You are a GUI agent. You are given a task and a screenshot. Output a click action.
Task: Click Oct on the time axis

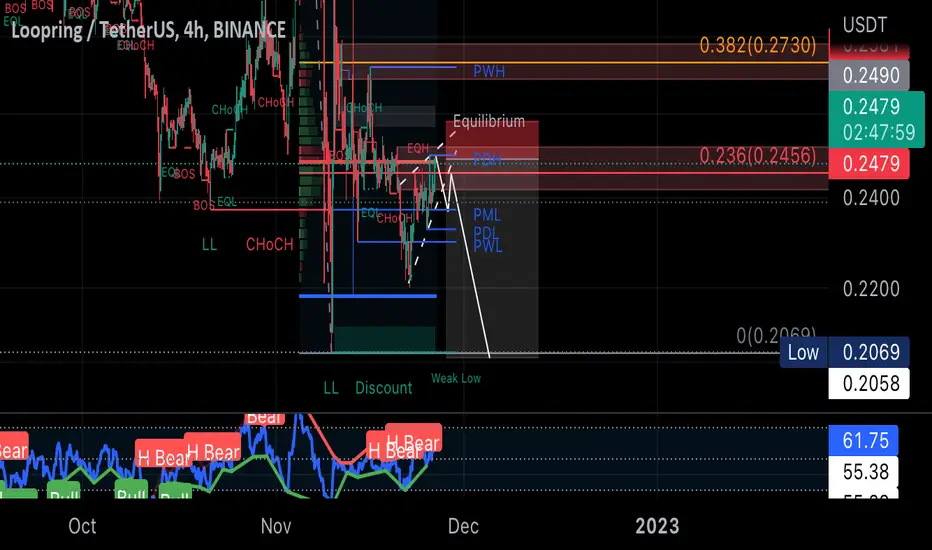(82, 526)
